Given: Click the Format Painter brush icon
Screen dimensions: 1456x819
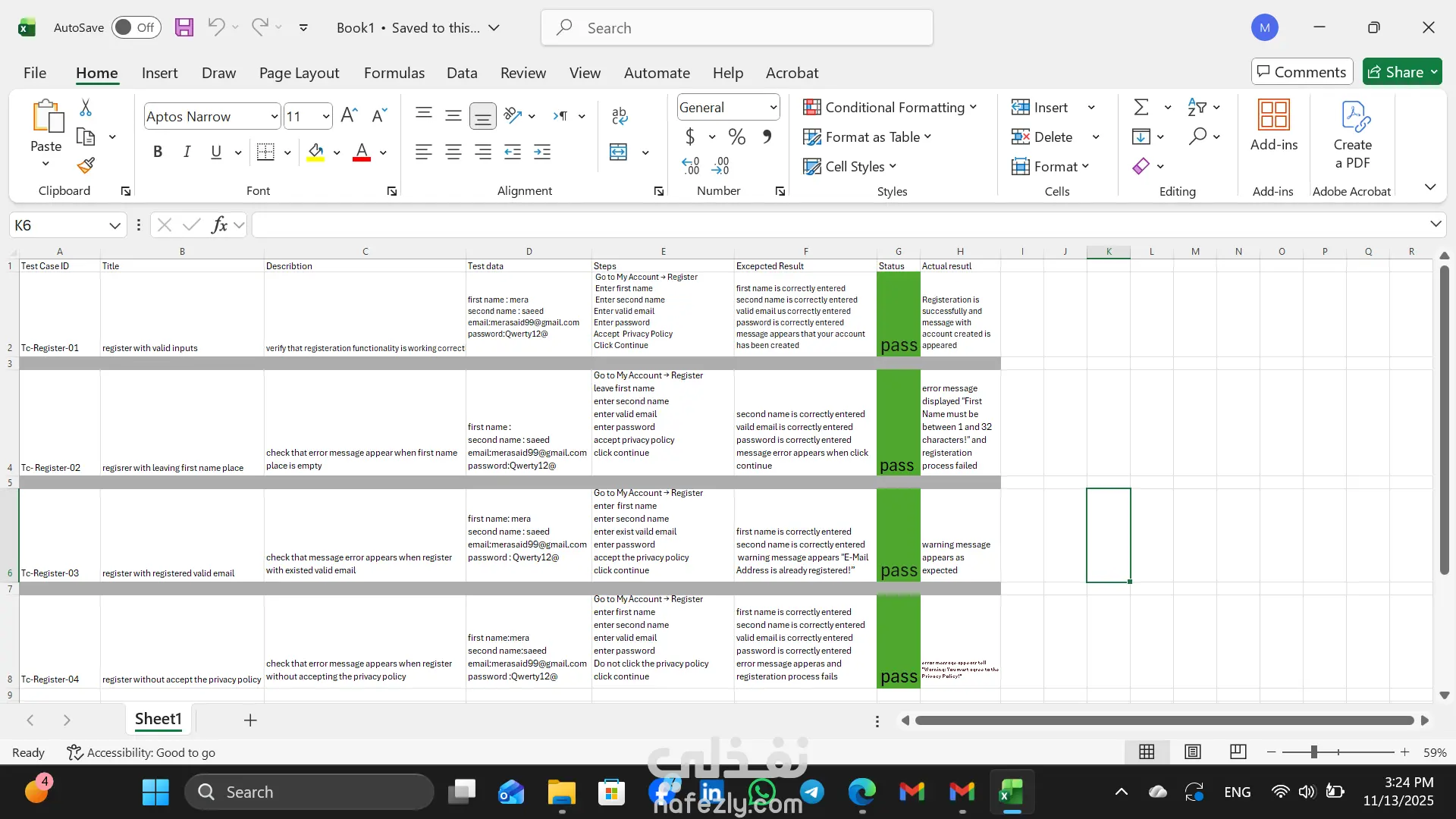Looking at the screenshot, I should coord(86,165).
